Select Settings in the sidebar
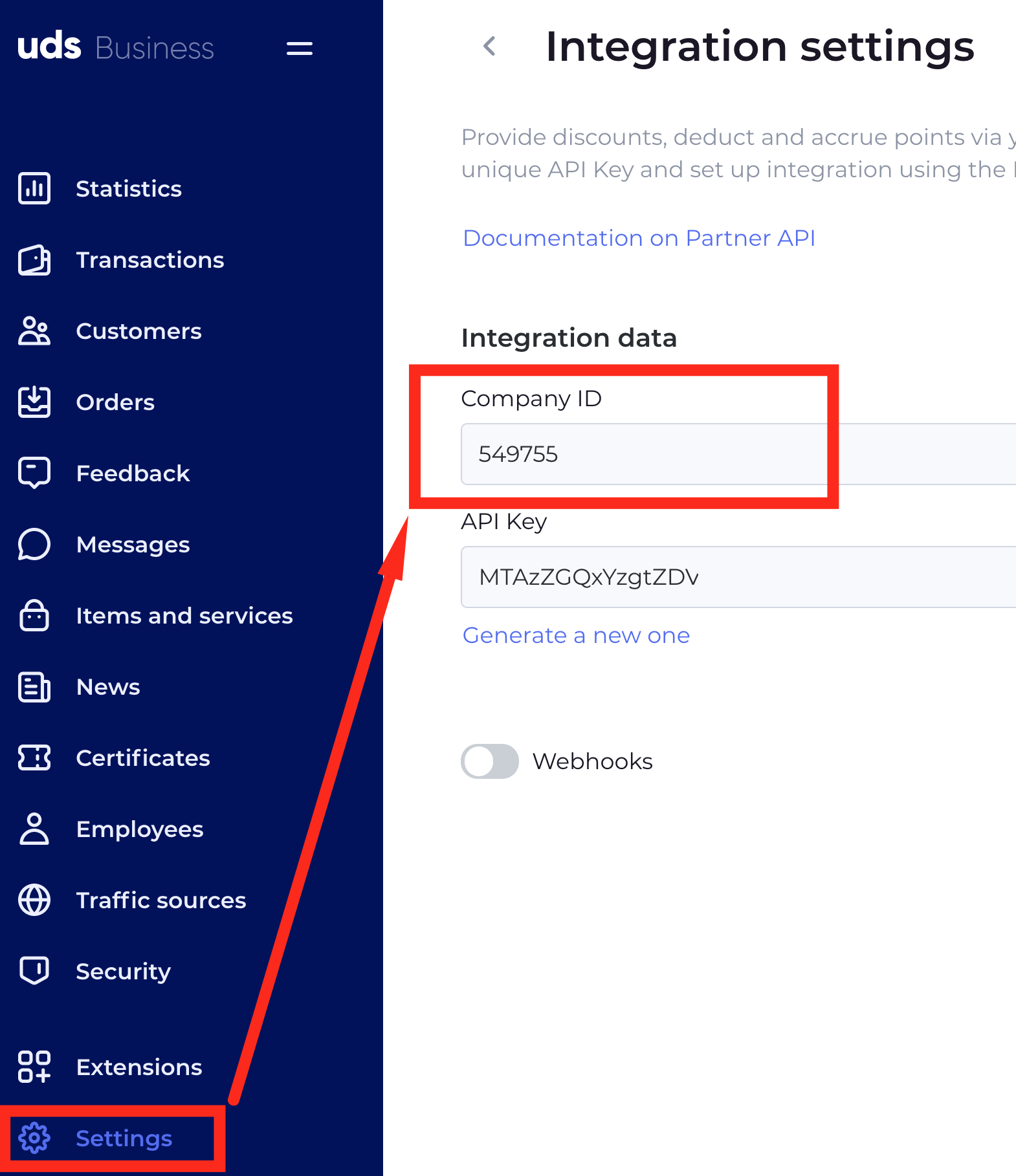This screenshot has width=1016, height=1176. (x=124, y=1138)
